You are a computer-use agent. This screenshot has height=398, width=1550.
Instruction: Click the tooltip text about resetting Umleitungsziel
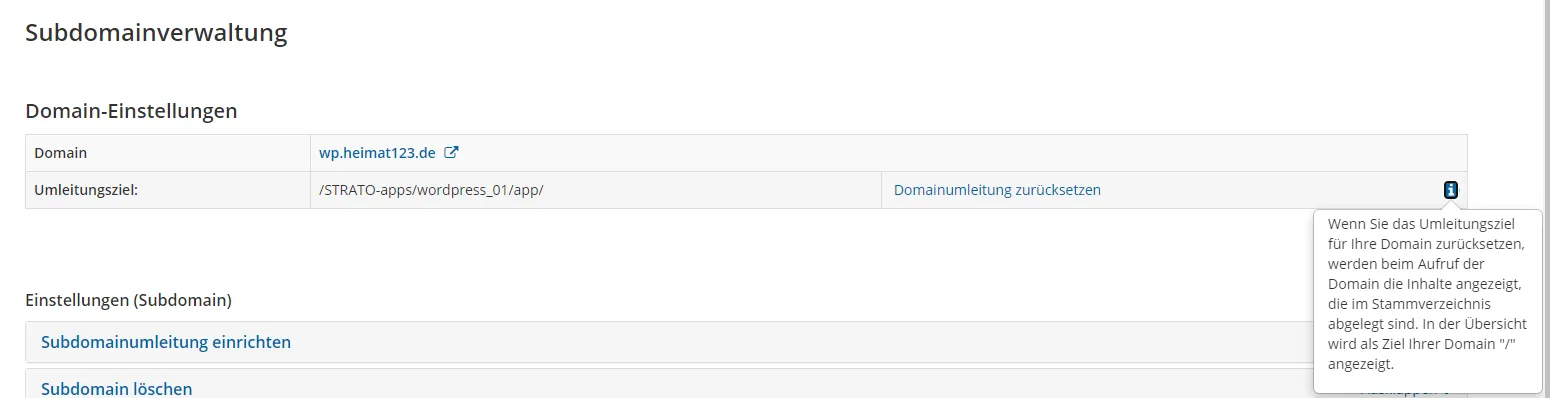pyautogui.click(x=1427, y=294)
